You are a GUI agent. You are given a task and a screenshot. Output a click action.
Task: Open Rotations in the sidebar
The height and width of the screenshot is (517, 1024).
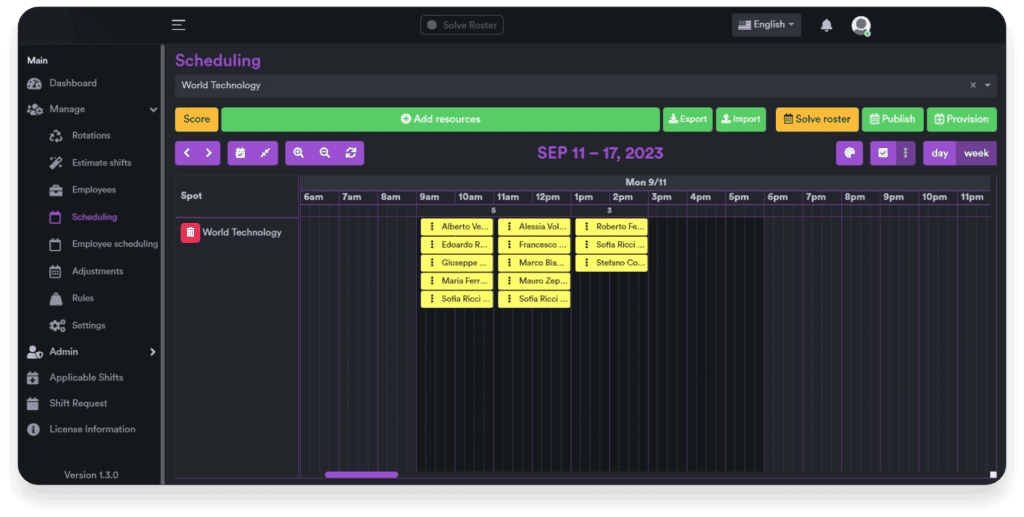click(91, 136)
